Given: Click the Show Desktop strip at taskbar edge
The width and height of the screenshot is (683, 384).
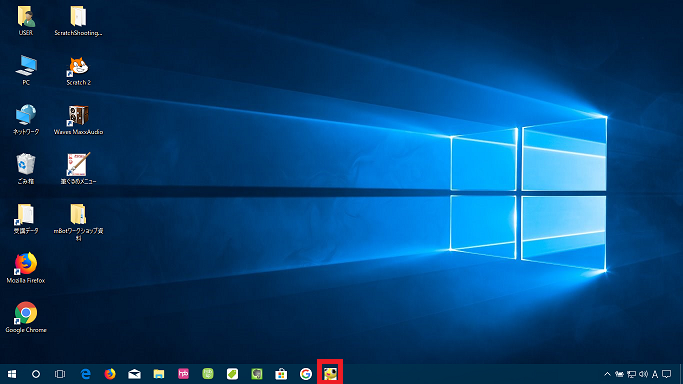Looking at the screenshot, I should [x=681, y=374].
